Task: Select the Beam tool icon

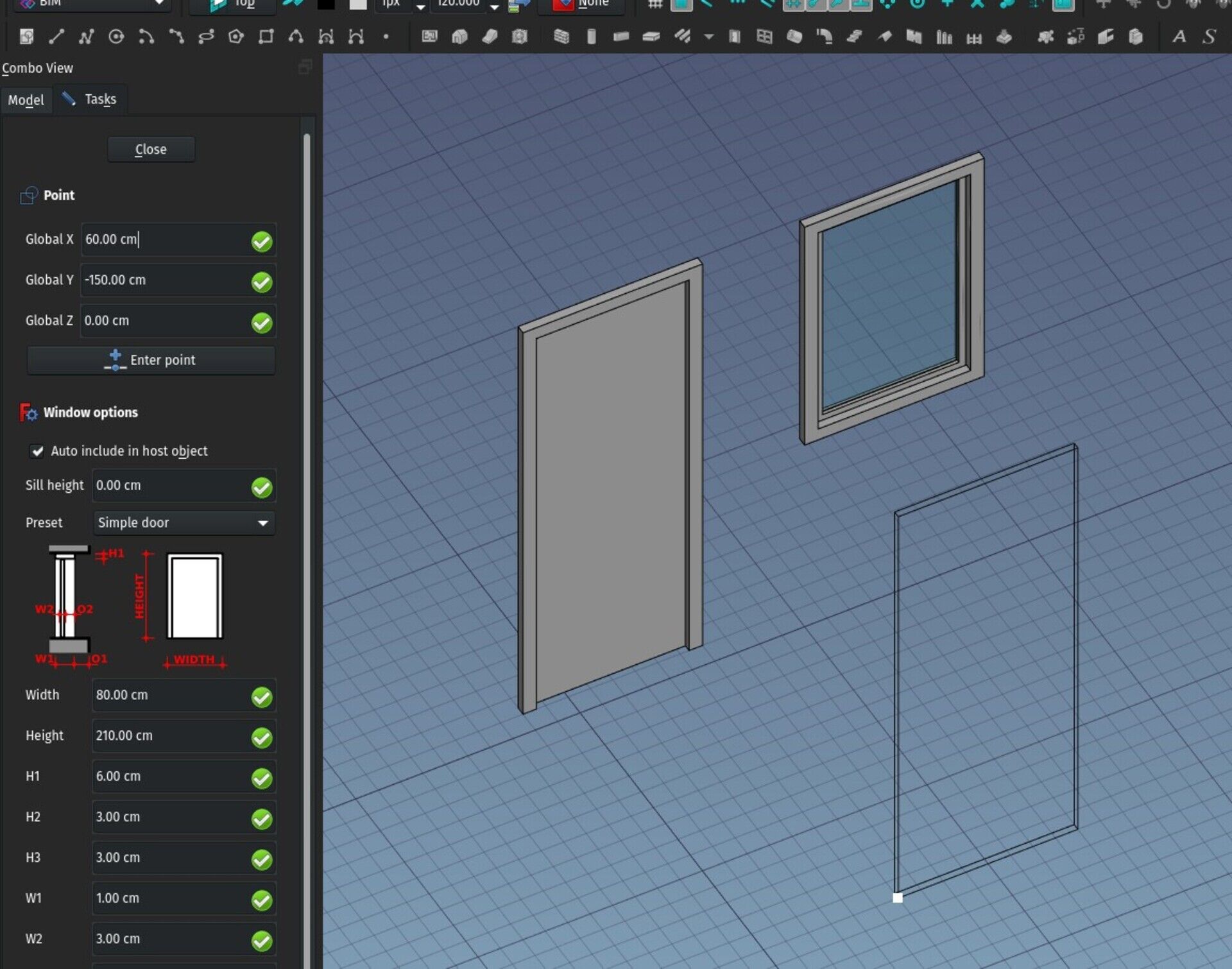Action: [621, 37]
